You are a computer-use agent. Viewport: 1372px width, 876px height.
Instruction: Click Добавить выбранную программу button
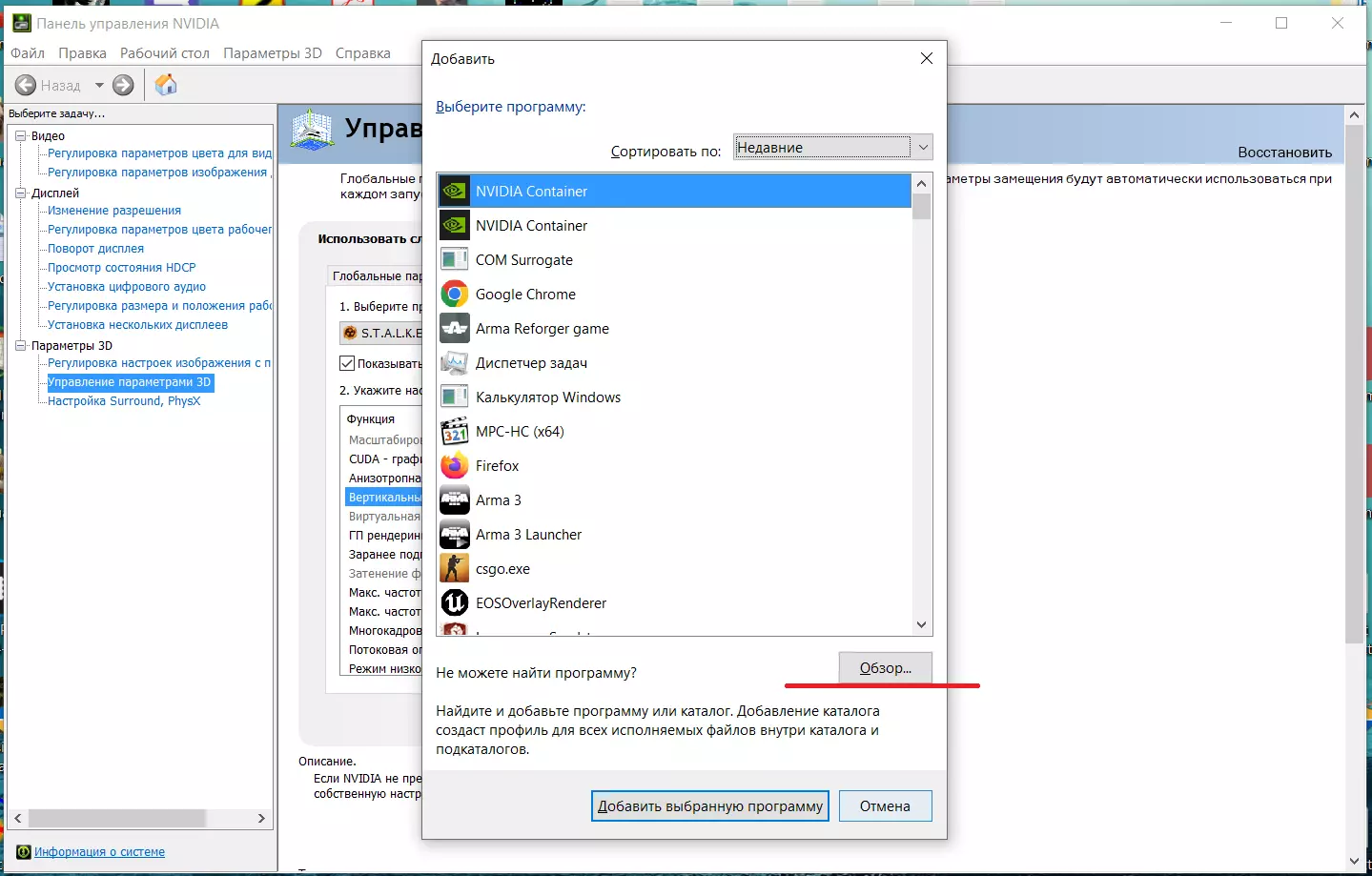click(x=710, y=806)
